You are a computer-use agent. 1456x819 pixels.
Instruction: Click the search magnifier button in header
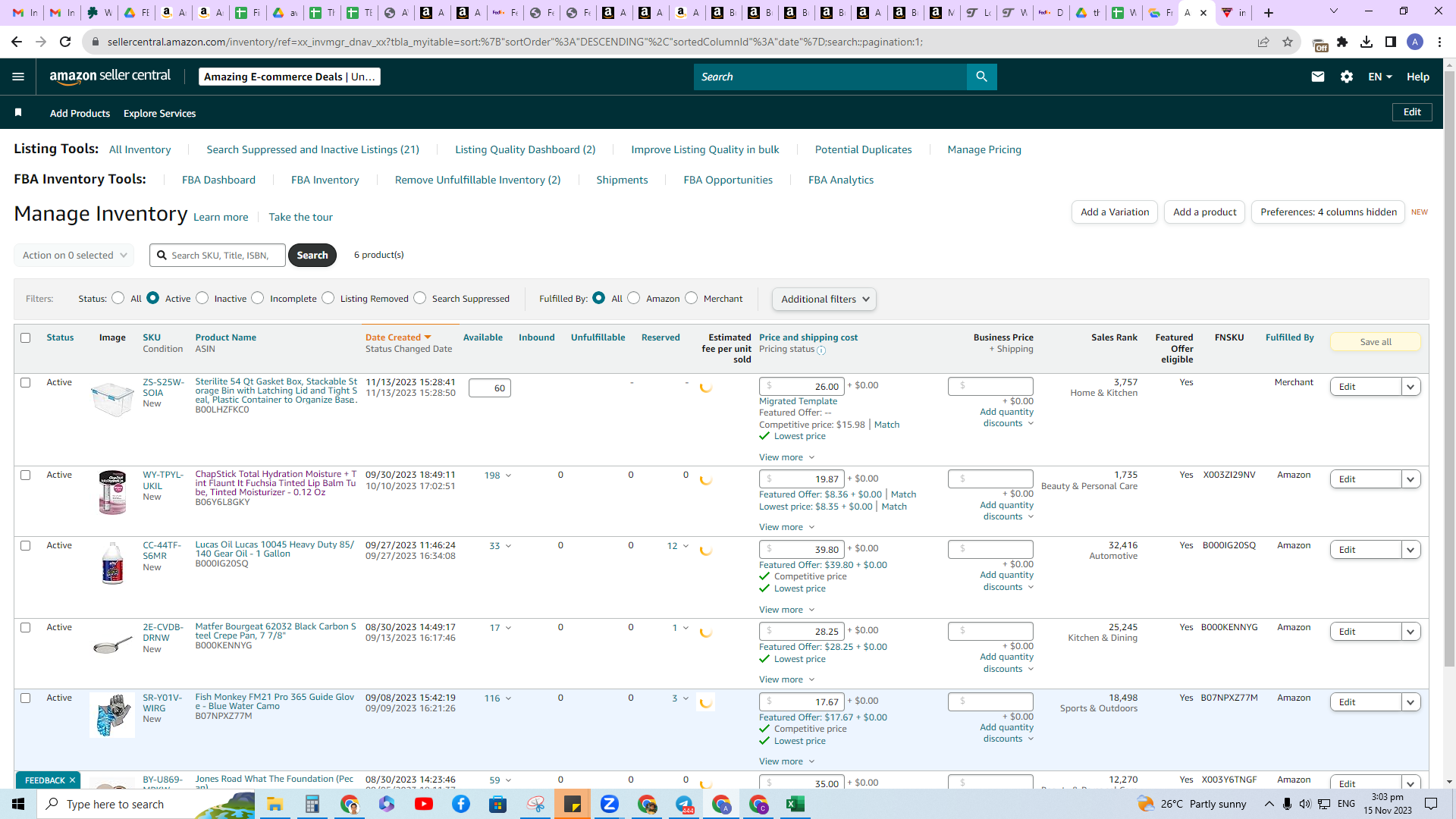pyautogui.click(x=981, y=77)
